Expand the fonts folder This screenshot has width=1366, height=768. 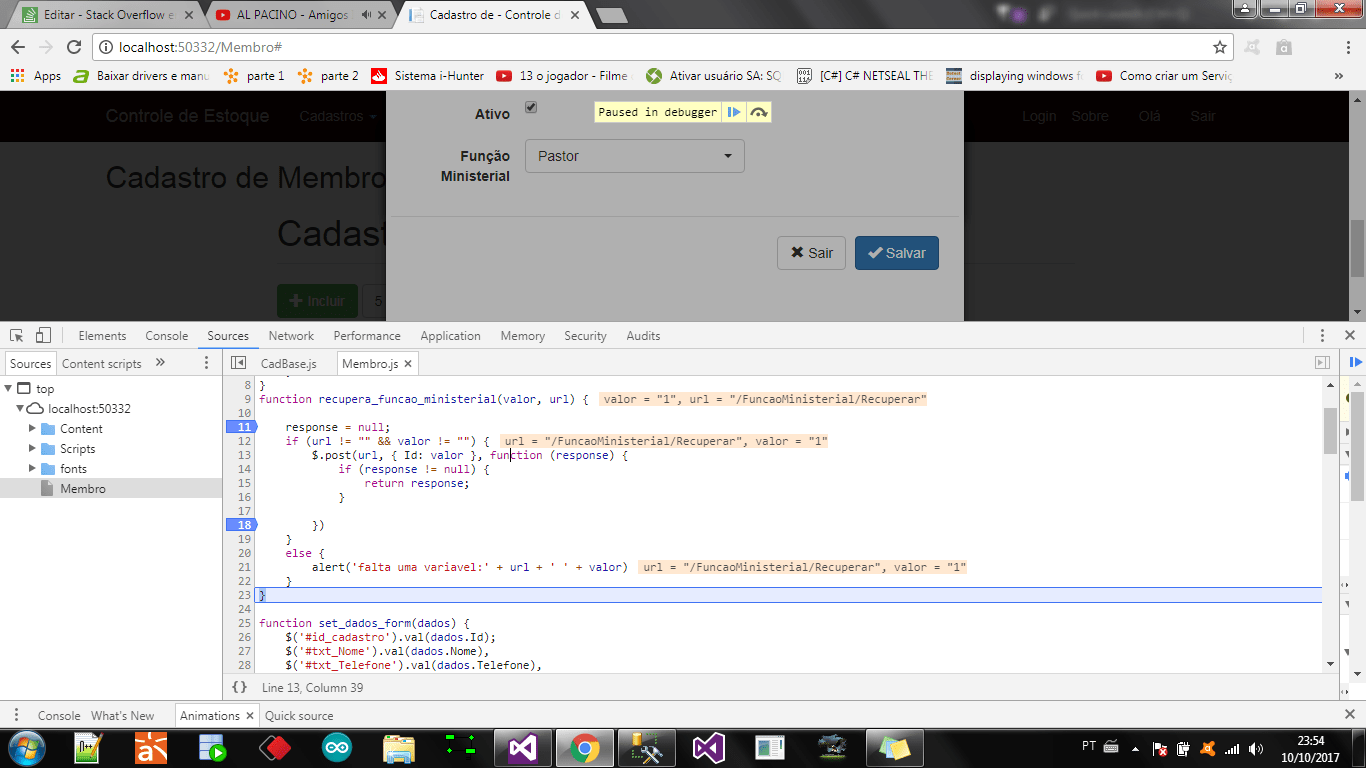click(x=32, y=468)
